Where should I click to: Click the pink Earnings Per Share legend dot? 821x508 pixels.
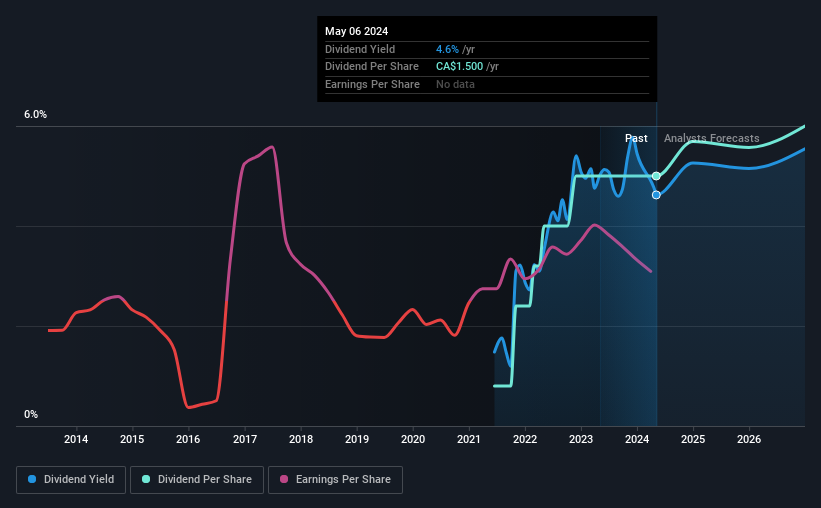pos(284,479)
